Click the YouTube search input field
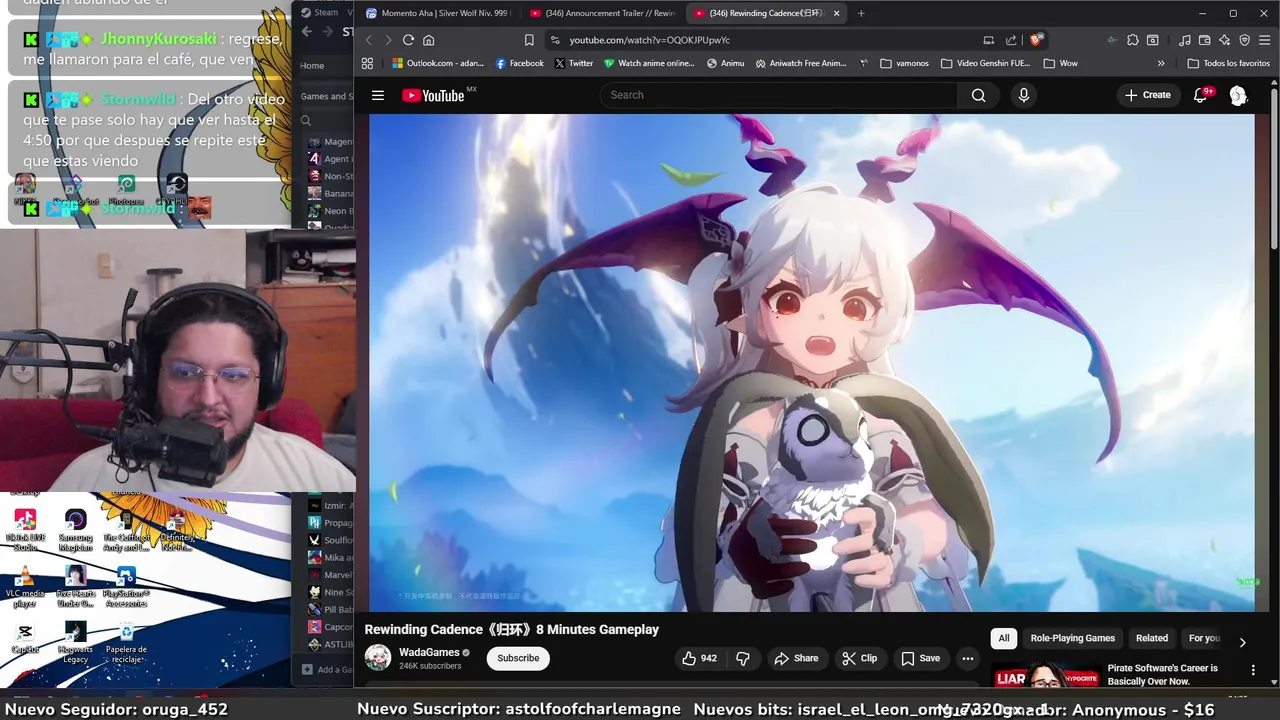 tap(778, 95)
